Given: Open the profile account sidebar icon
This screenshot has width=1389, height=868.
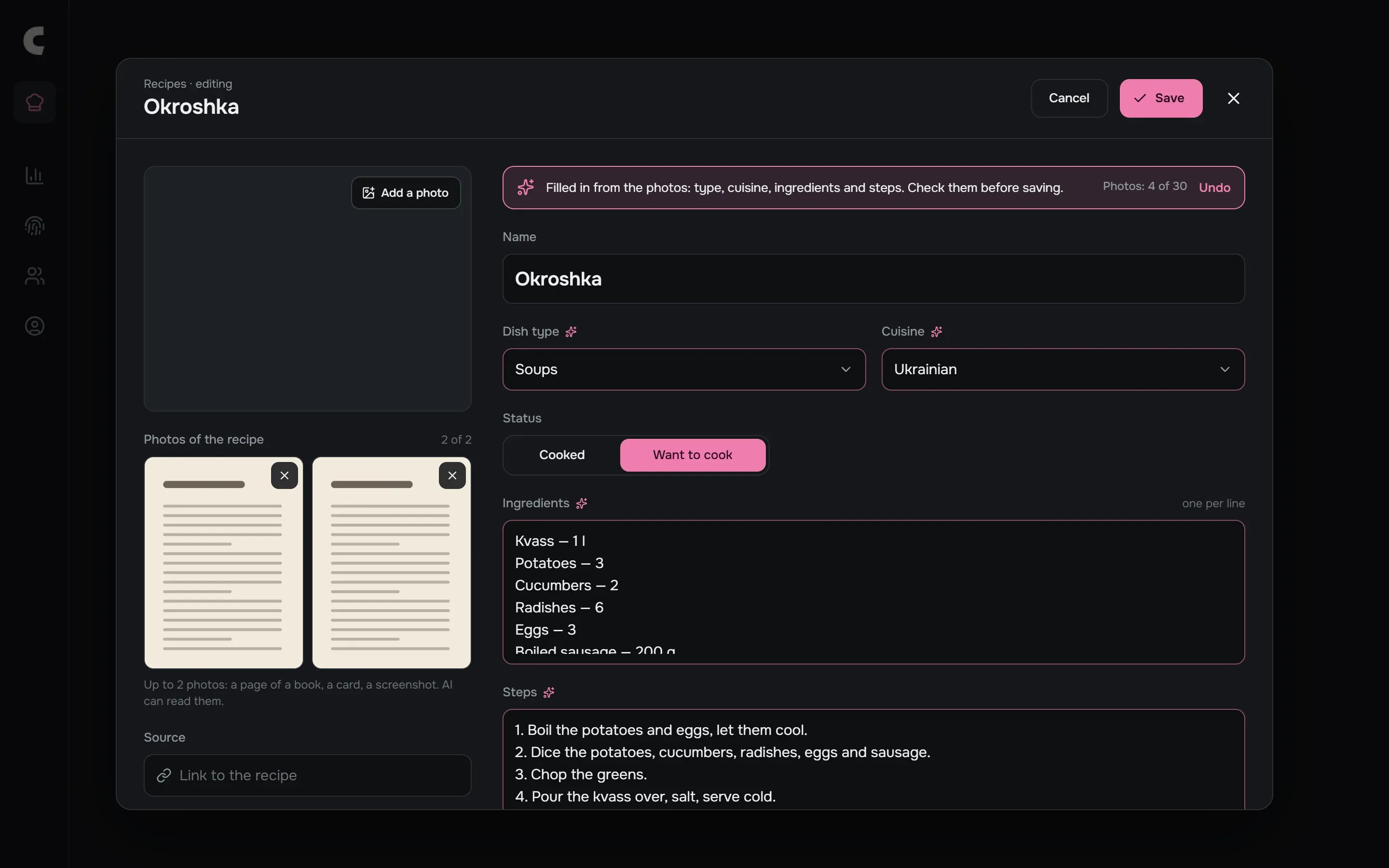Looking at the screenshot, I should click(x=34, y=326).
